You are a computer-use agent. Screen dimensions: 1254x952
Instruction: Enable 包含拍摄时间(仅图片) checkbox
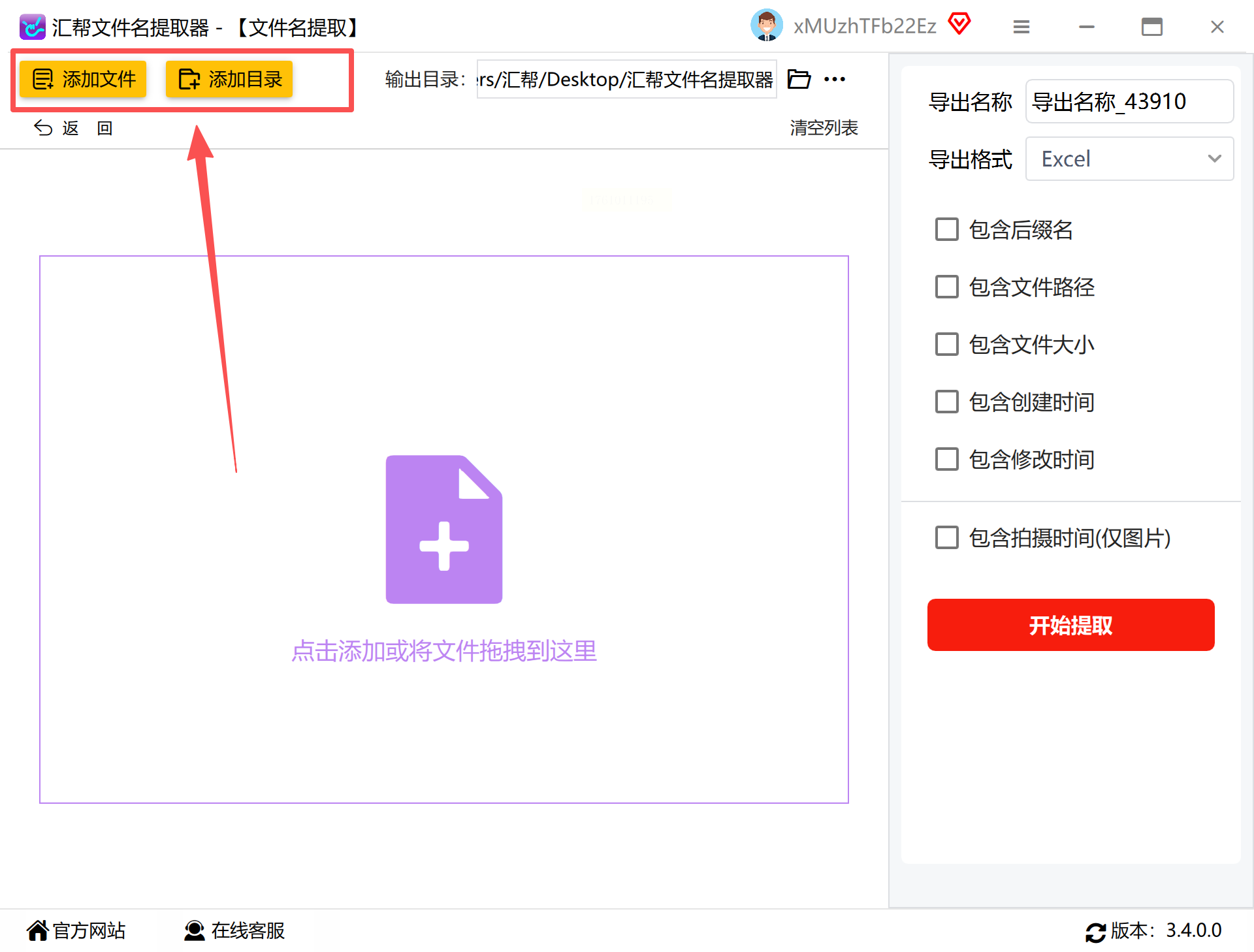pos(946,538)
